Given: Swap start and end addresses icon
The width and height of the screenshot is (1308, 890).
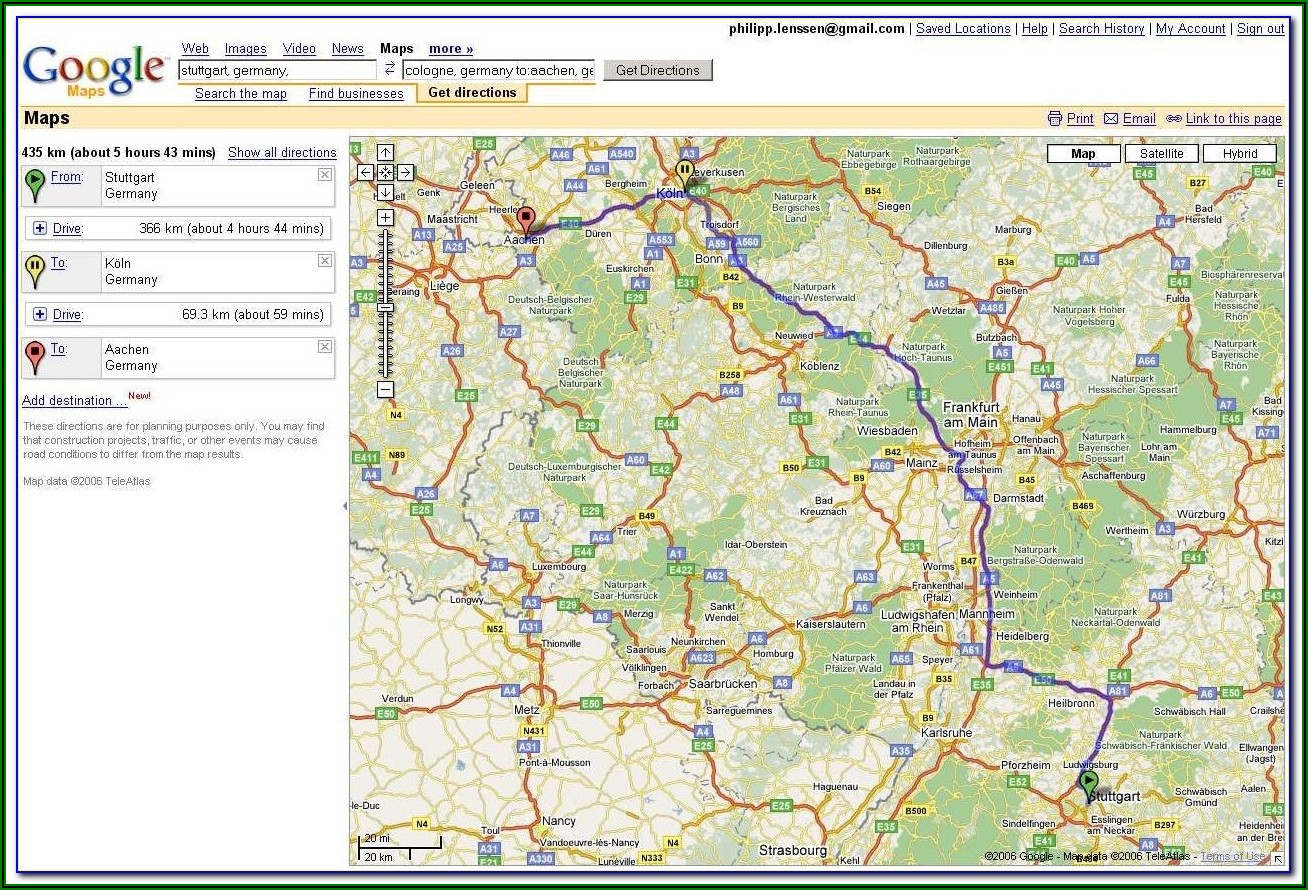Looking at the screenshot, I should [x=390, y=70].
